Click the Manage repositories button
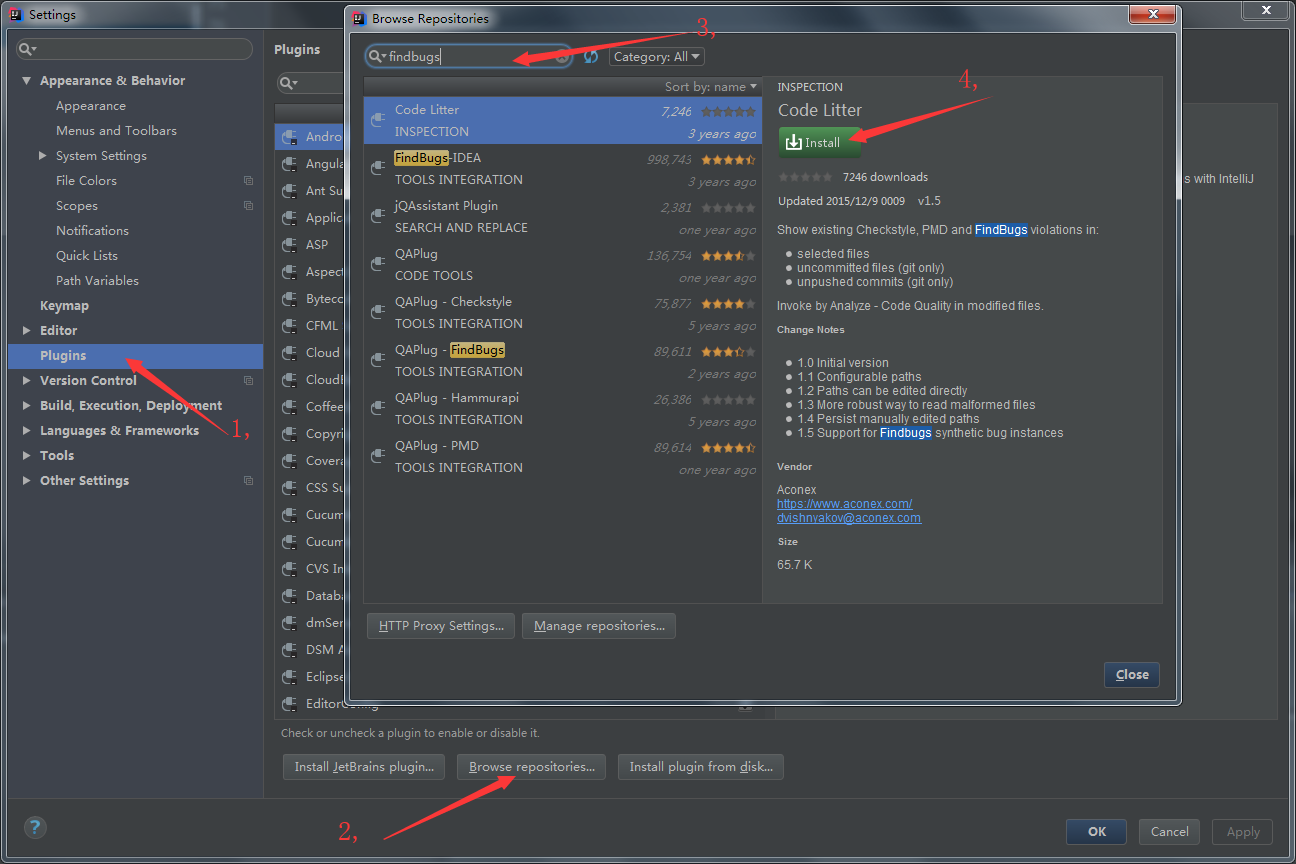Image resolution: width=1296 pixels, height=864 pixels. [599, 626]
